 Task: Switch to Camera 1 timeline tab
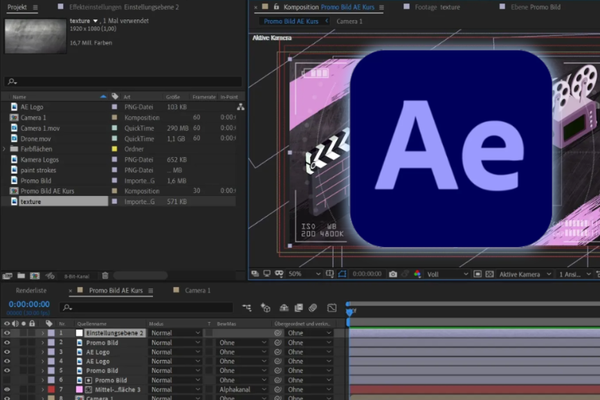pyautogui.click(x=200, y=290)
